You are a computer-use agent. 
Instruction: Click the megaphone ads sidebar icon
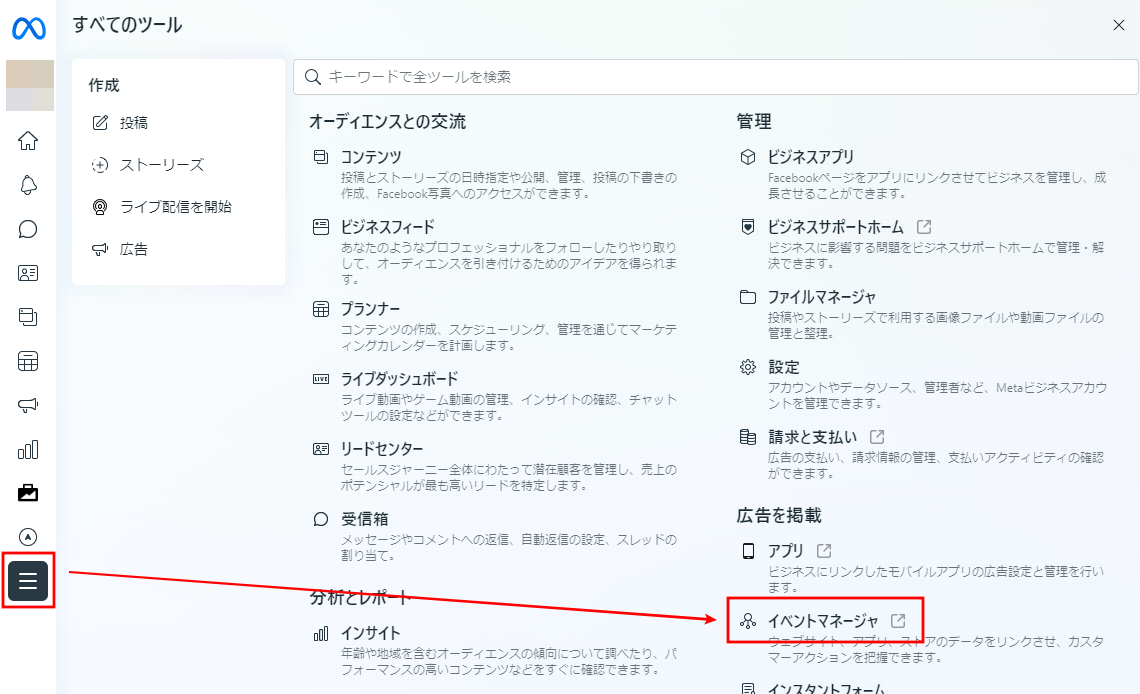click(28, 405)
